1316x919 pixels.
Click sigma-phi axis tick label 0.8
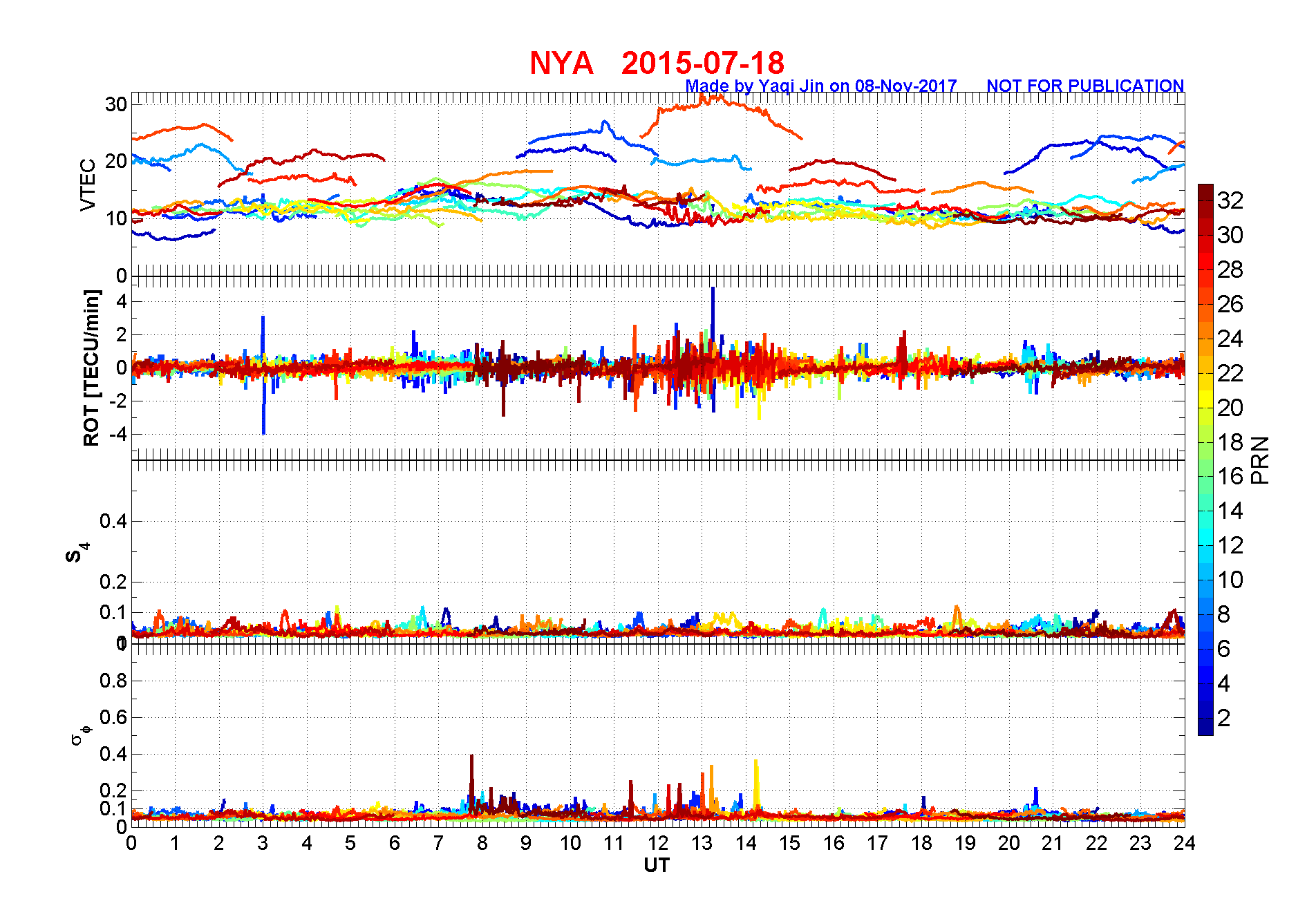[113, 681]
